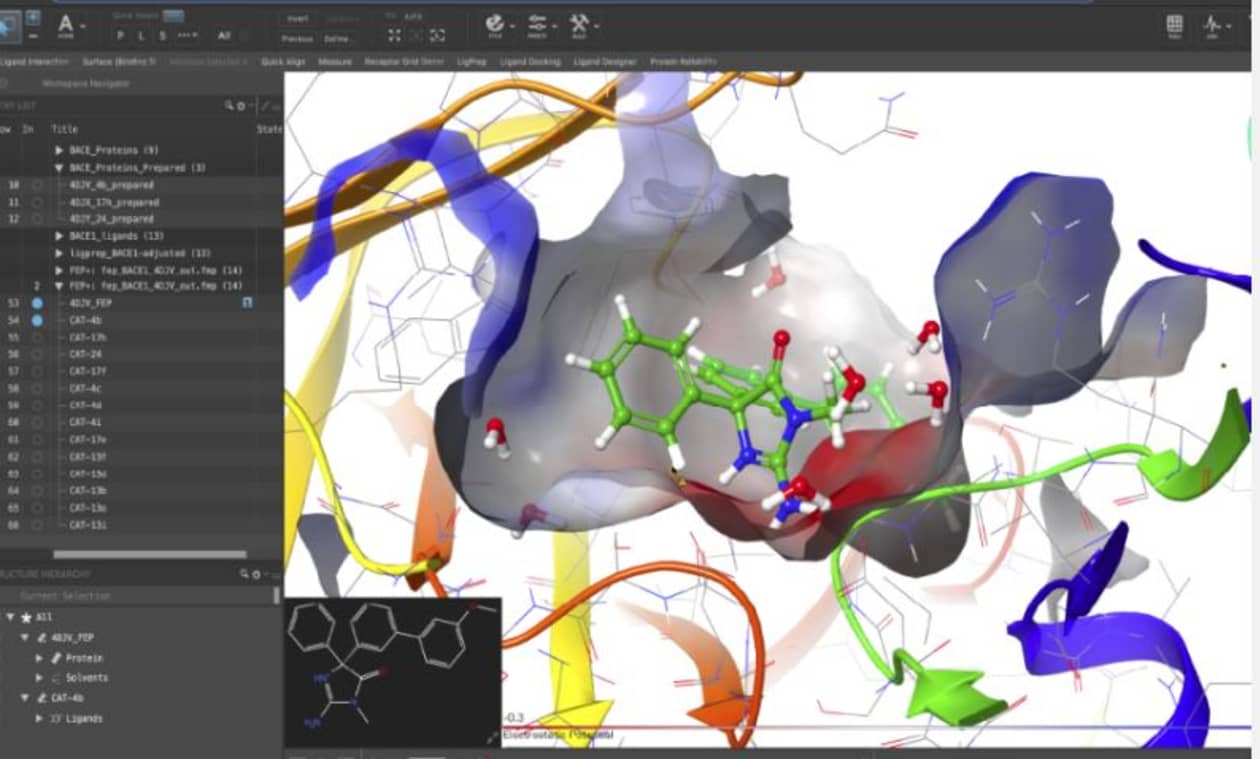Click the entry list search magnifier icon
This screenshot has width=1260, height=759.
click(228, 105)
